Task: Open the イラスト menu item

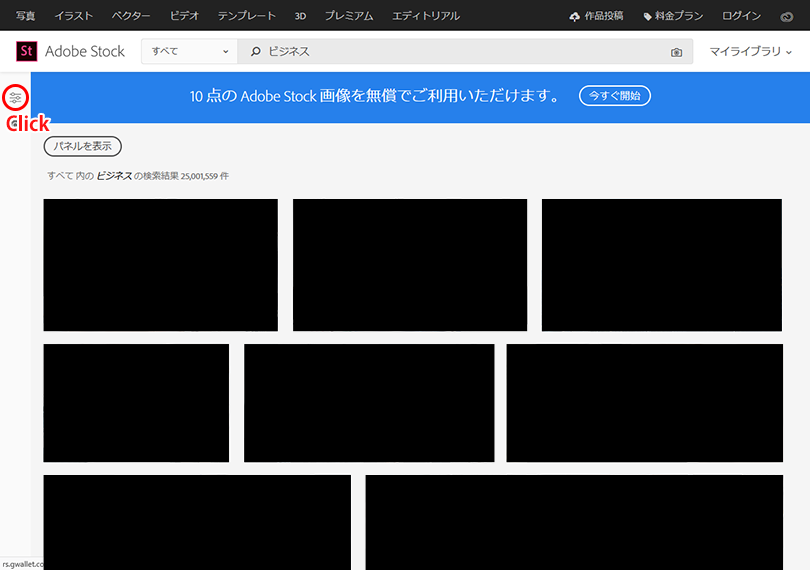Action: pos(74,16)
